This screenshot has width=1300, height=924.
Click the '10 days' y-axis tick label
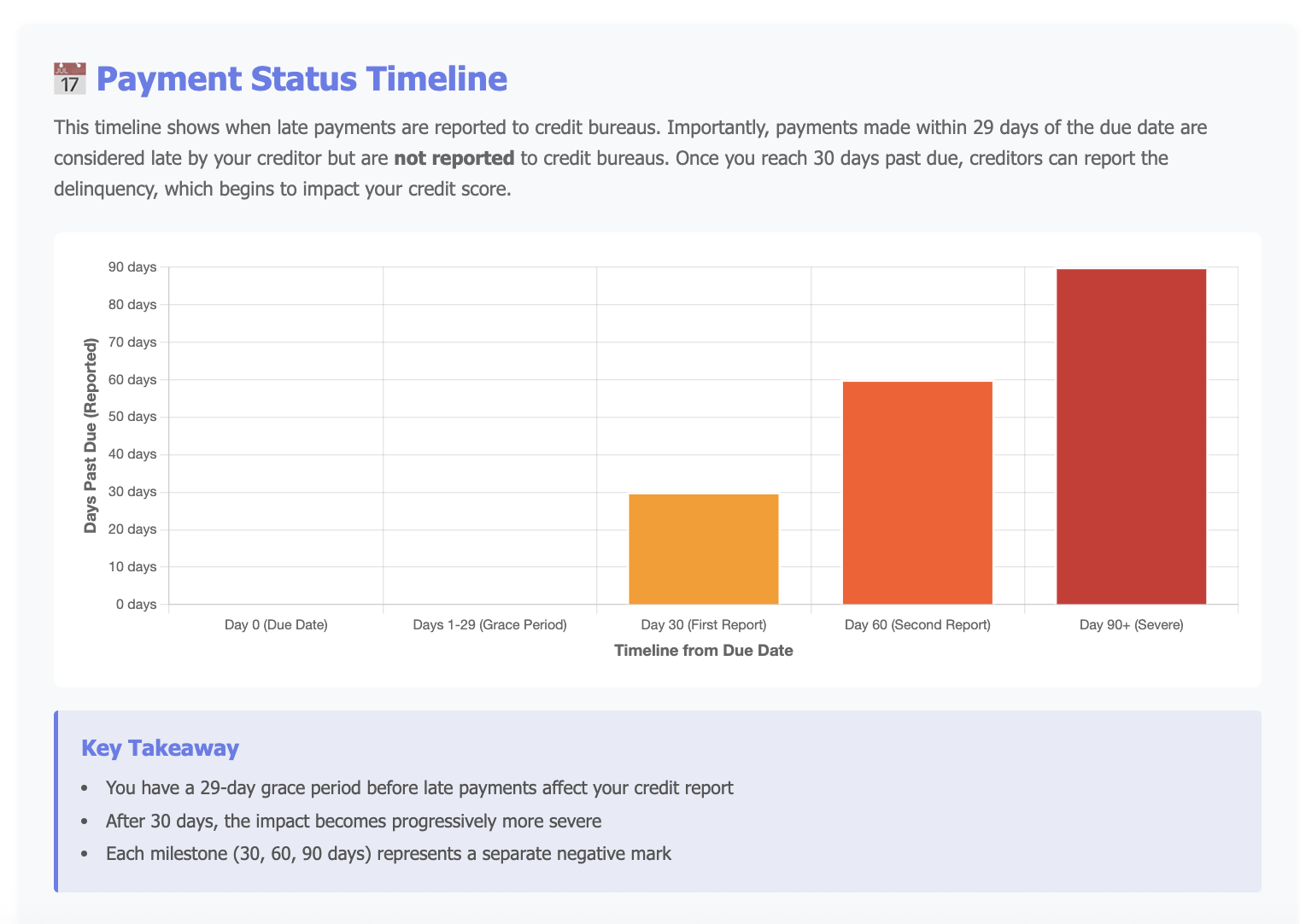(132, 567)
